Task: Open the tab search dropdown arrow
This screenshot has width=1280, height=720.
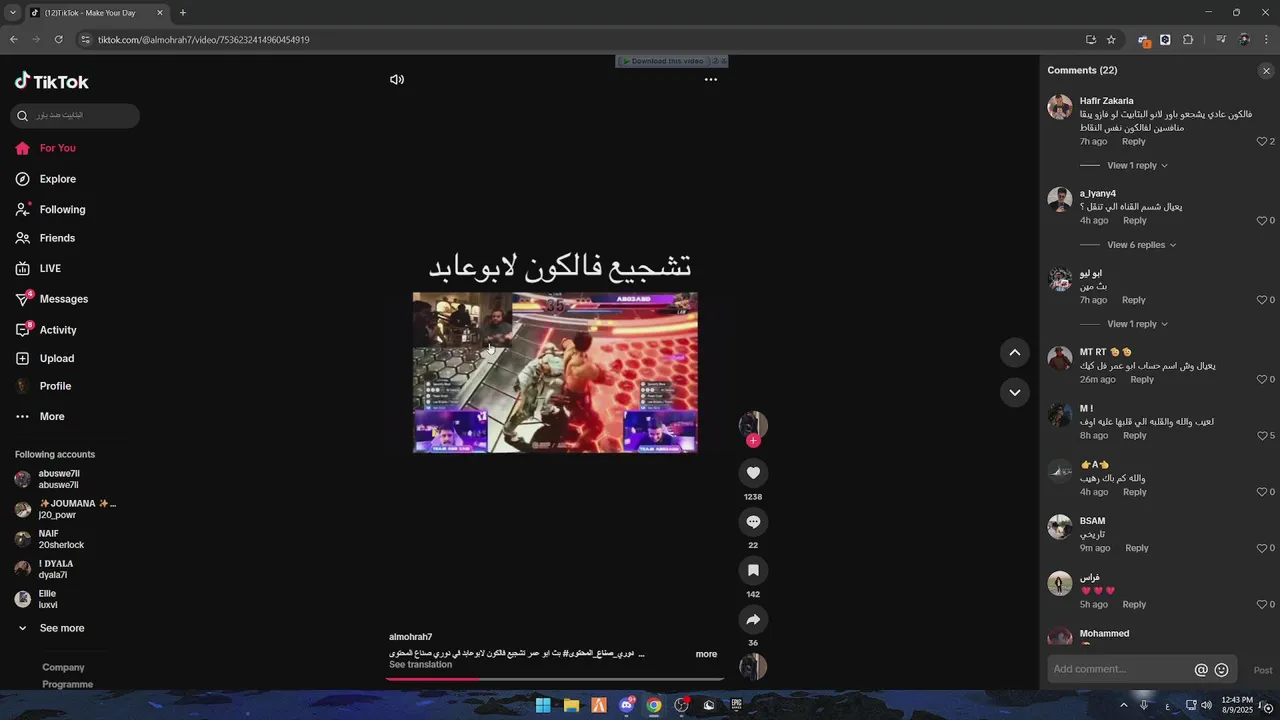Action: pyautogui.click(x=12, y=13)
